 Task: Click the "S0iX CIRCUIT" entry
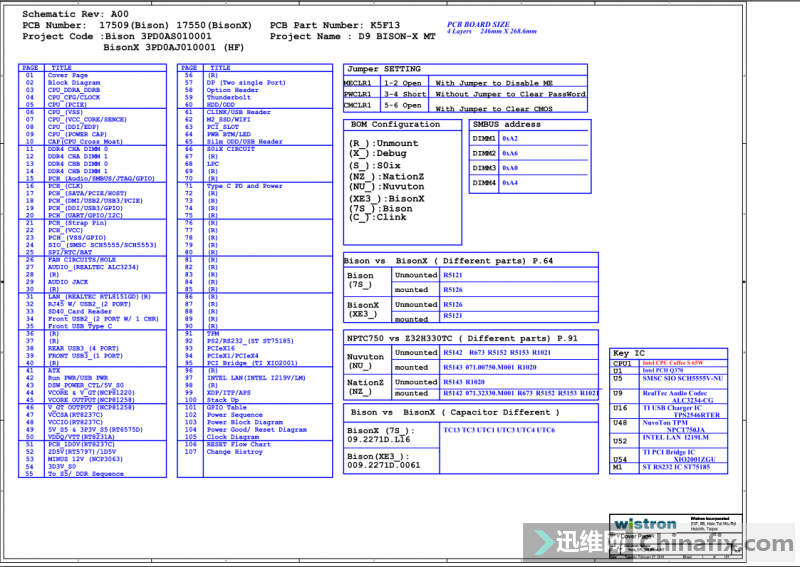click(231, 149)
